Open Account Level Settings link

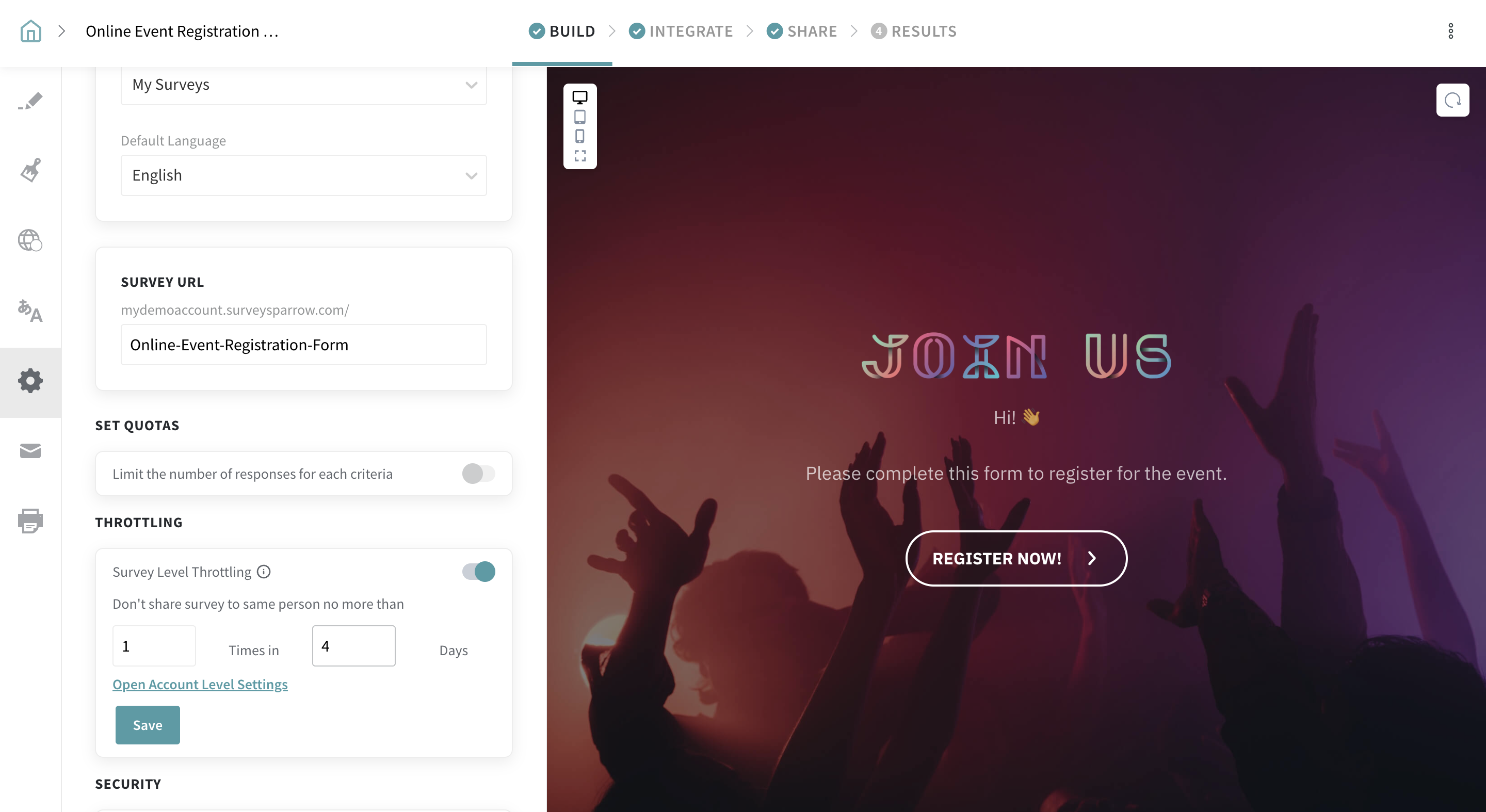point(200,685)
